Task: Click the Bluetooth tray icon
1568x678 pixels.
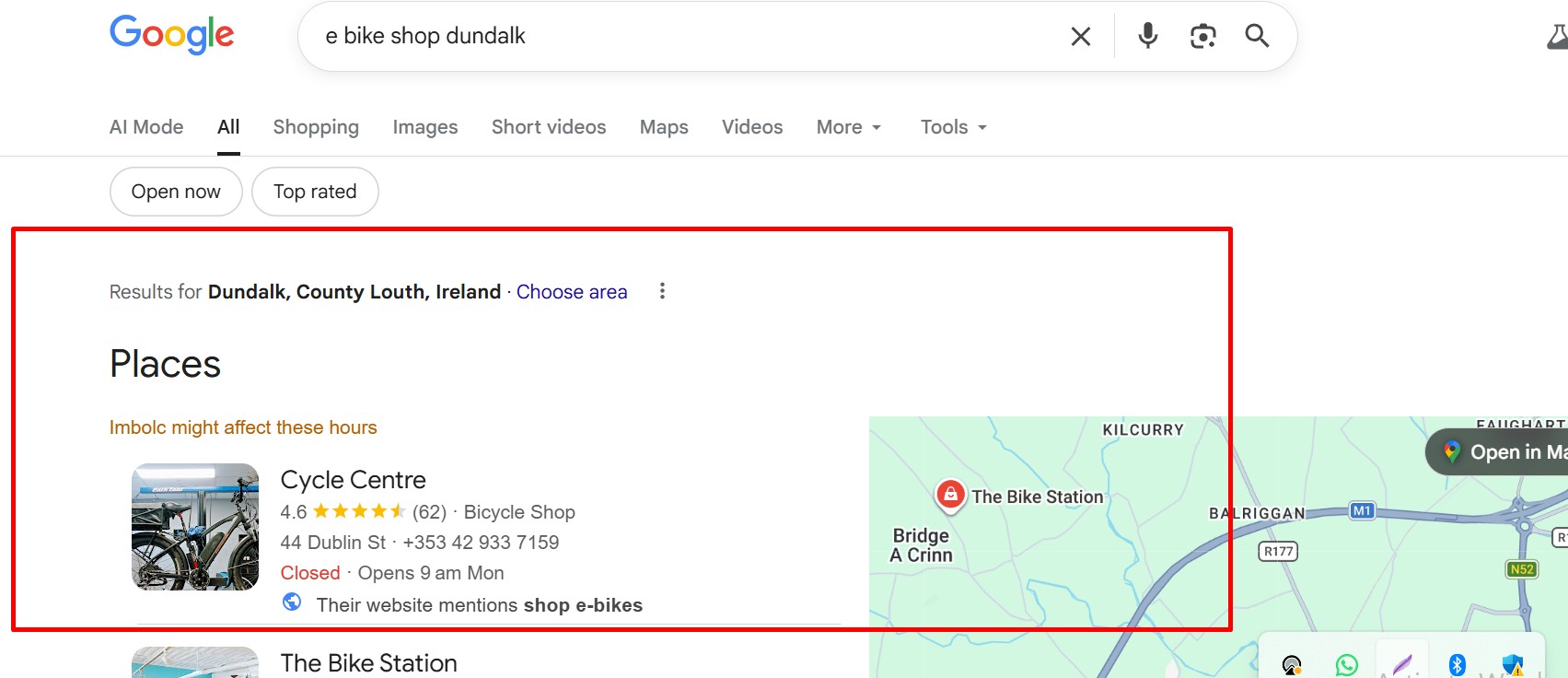Action: (x=1457, y=664)
